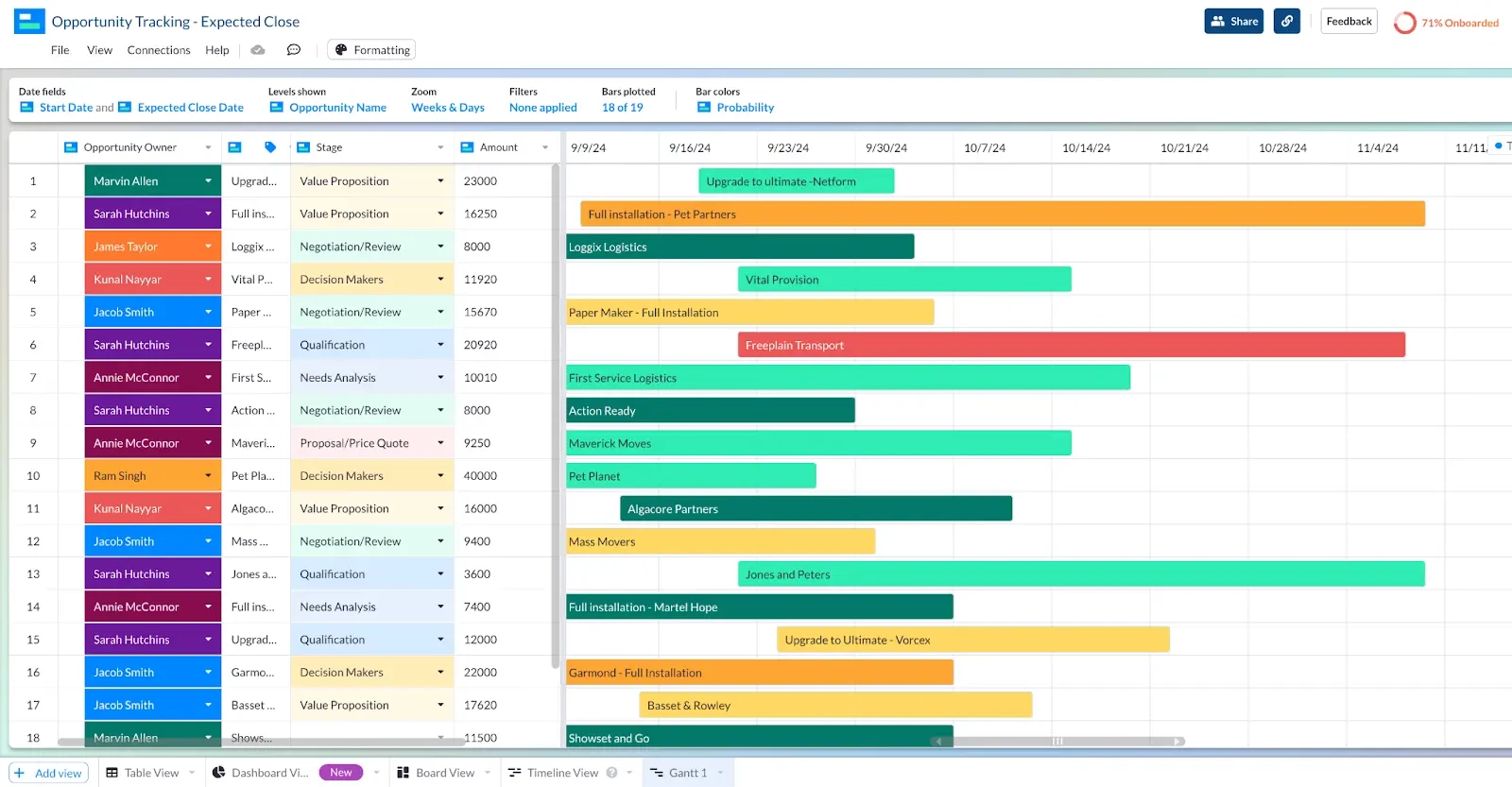The image size is (1512, 787).
Task: Open the Stage column header dropdown arrow
Action: pyautogui.click(x=440, y=147)
